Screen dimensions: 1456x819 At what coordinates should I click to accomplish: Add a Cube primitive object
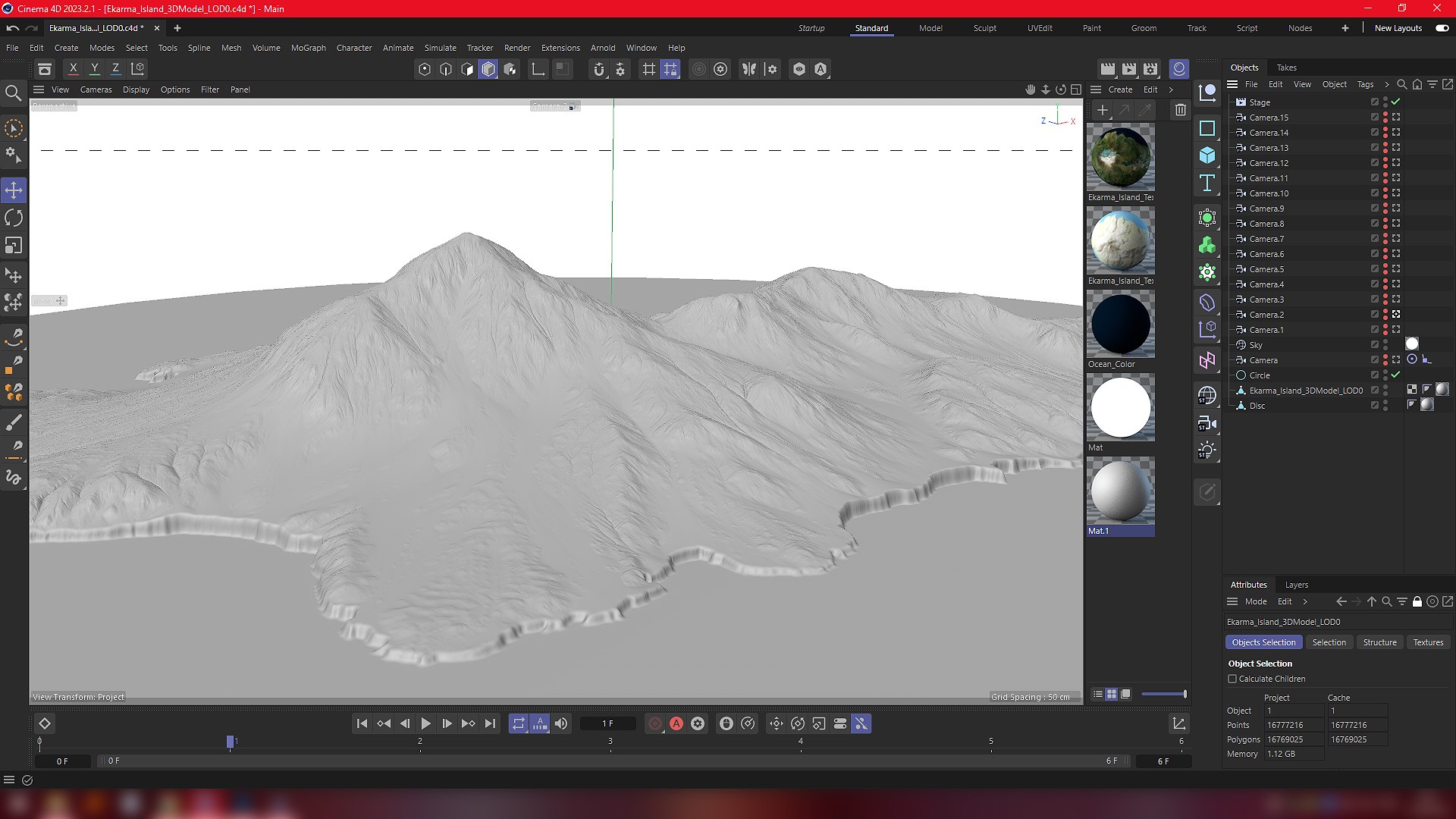(1207, 155)
